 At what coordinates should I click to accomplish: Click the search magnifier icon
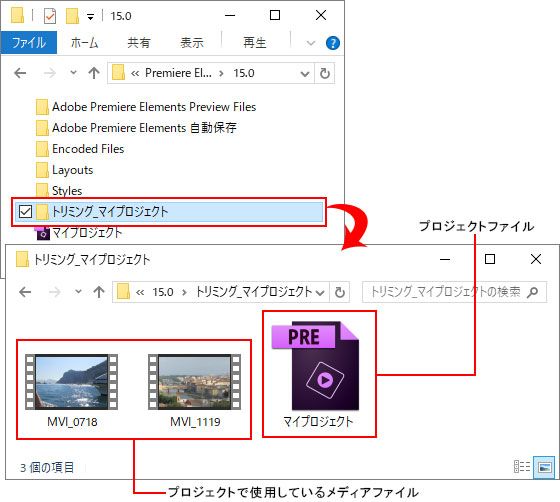(x=532, y=292)
